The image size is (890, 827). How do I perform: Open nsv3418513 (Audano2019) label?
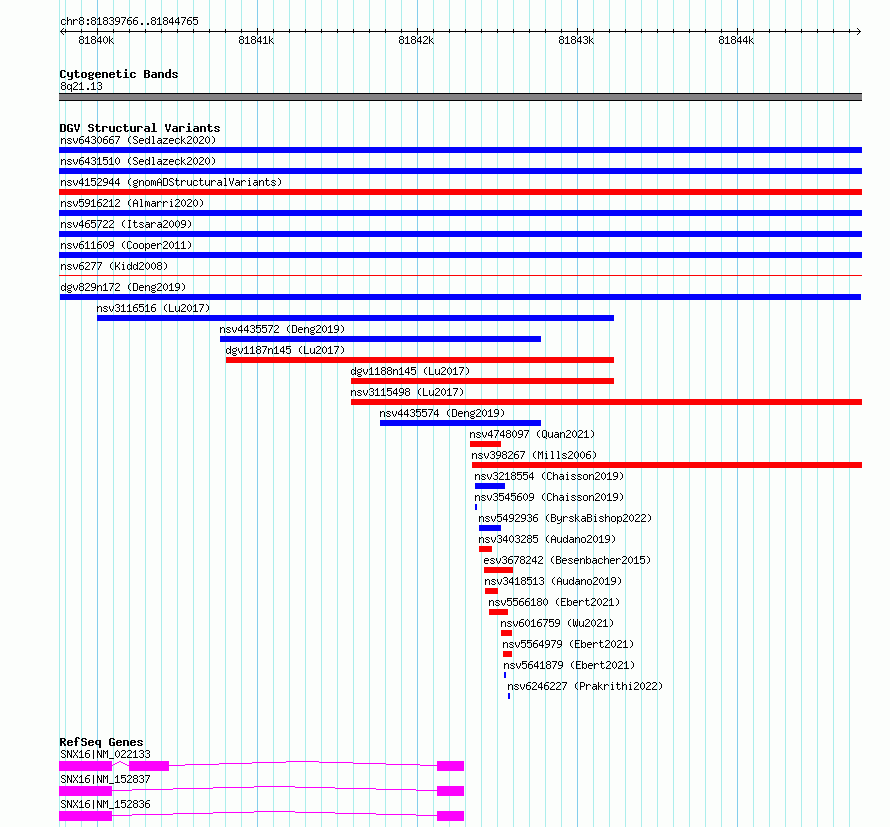[553, 581]
